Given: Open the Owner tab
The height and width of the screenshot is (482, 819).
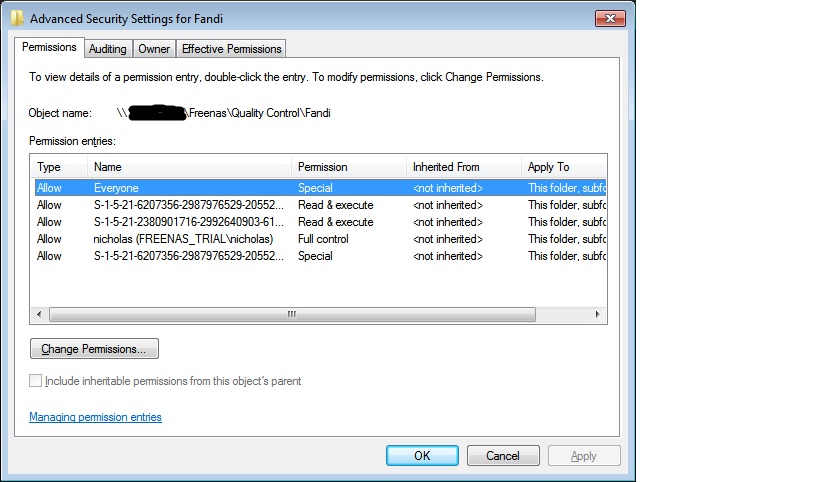Looking at the screenshot, I should coord(154,49).
